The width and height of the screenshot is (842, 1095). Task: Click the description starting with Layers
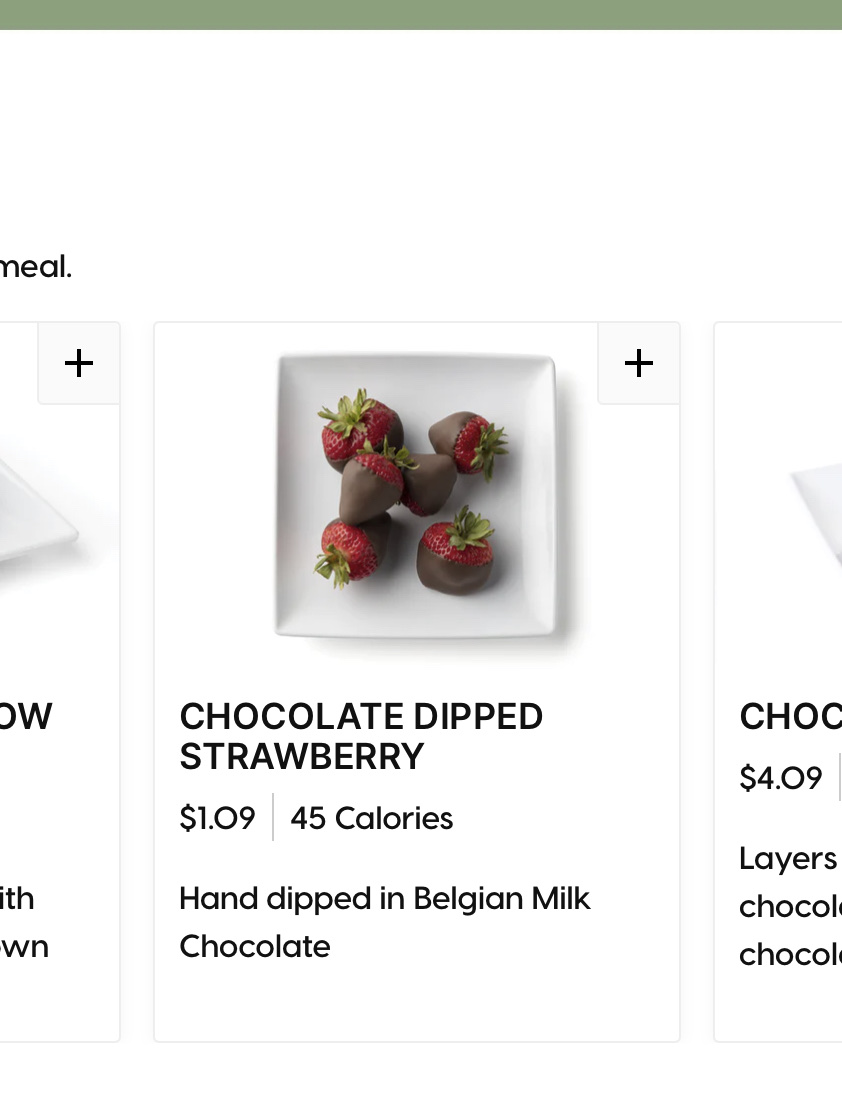pos(790,905)
